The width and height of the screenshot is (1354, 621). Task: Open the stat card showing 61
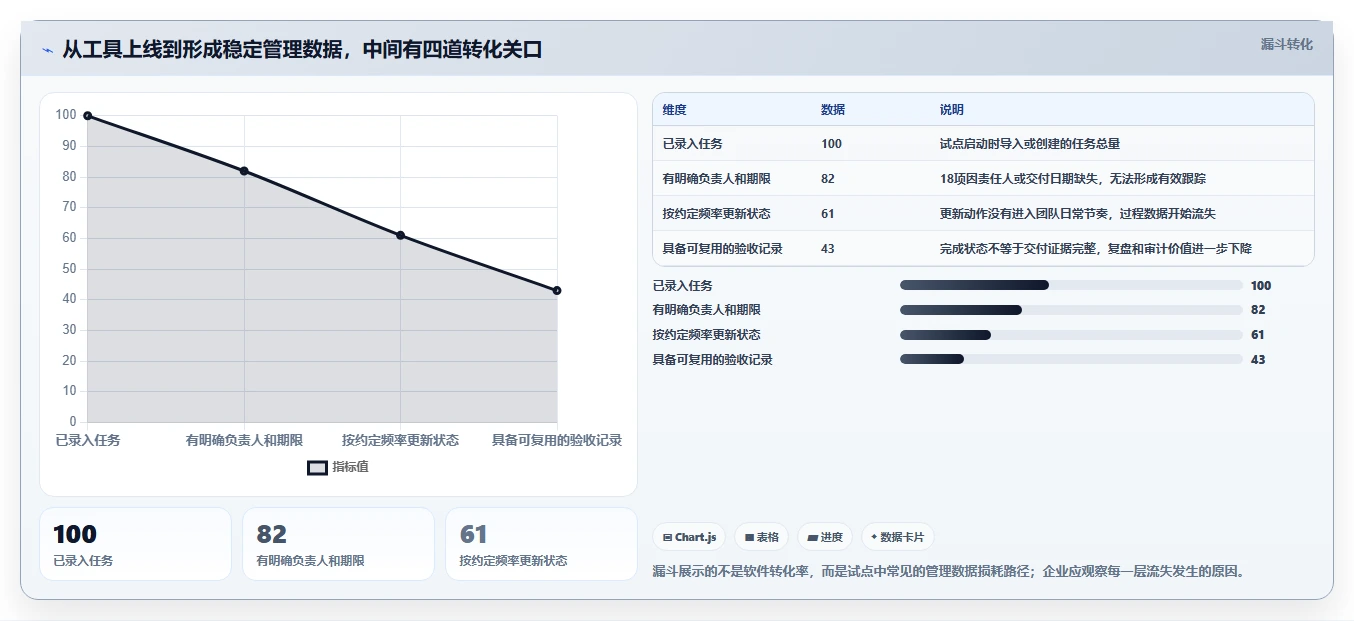541,544
